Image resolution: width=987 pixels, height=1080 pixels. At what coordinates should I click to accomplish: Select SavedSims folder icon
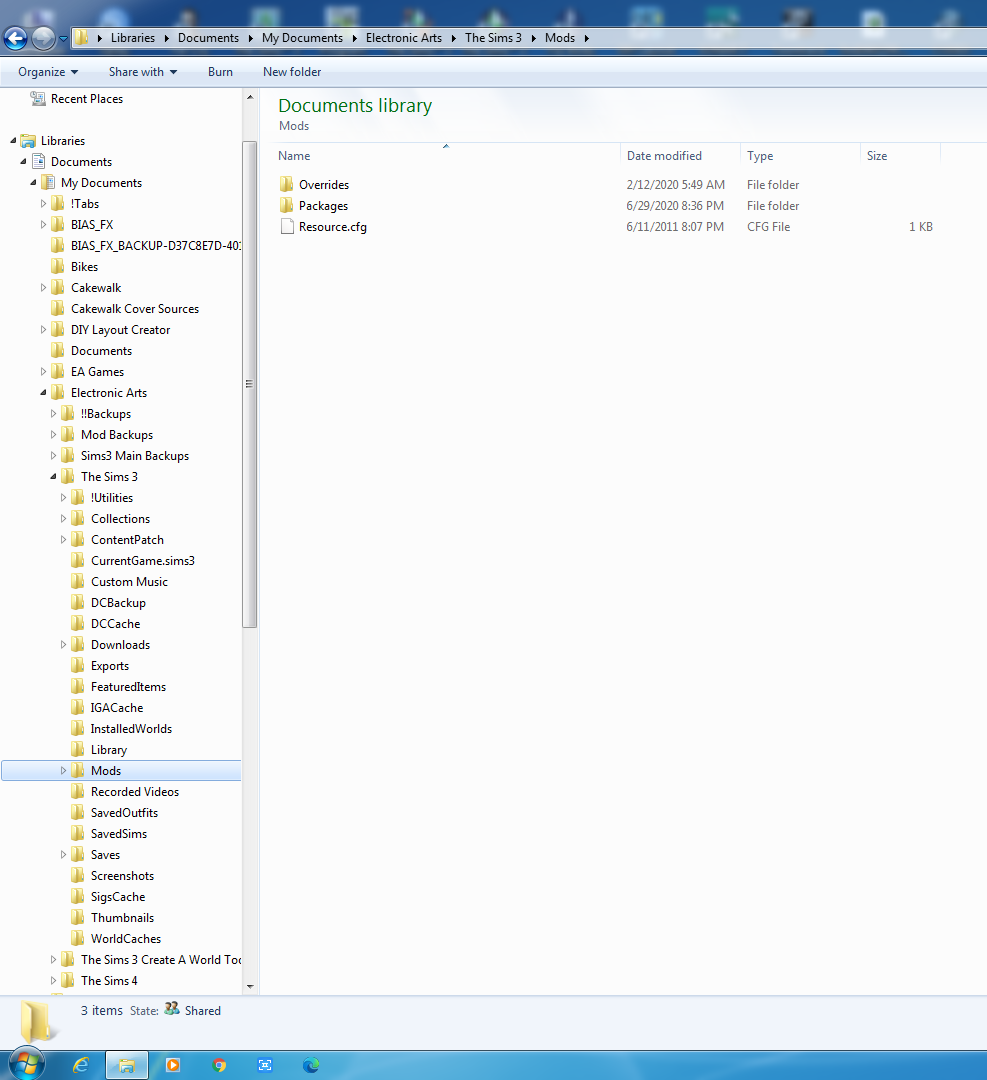[78, 834]
